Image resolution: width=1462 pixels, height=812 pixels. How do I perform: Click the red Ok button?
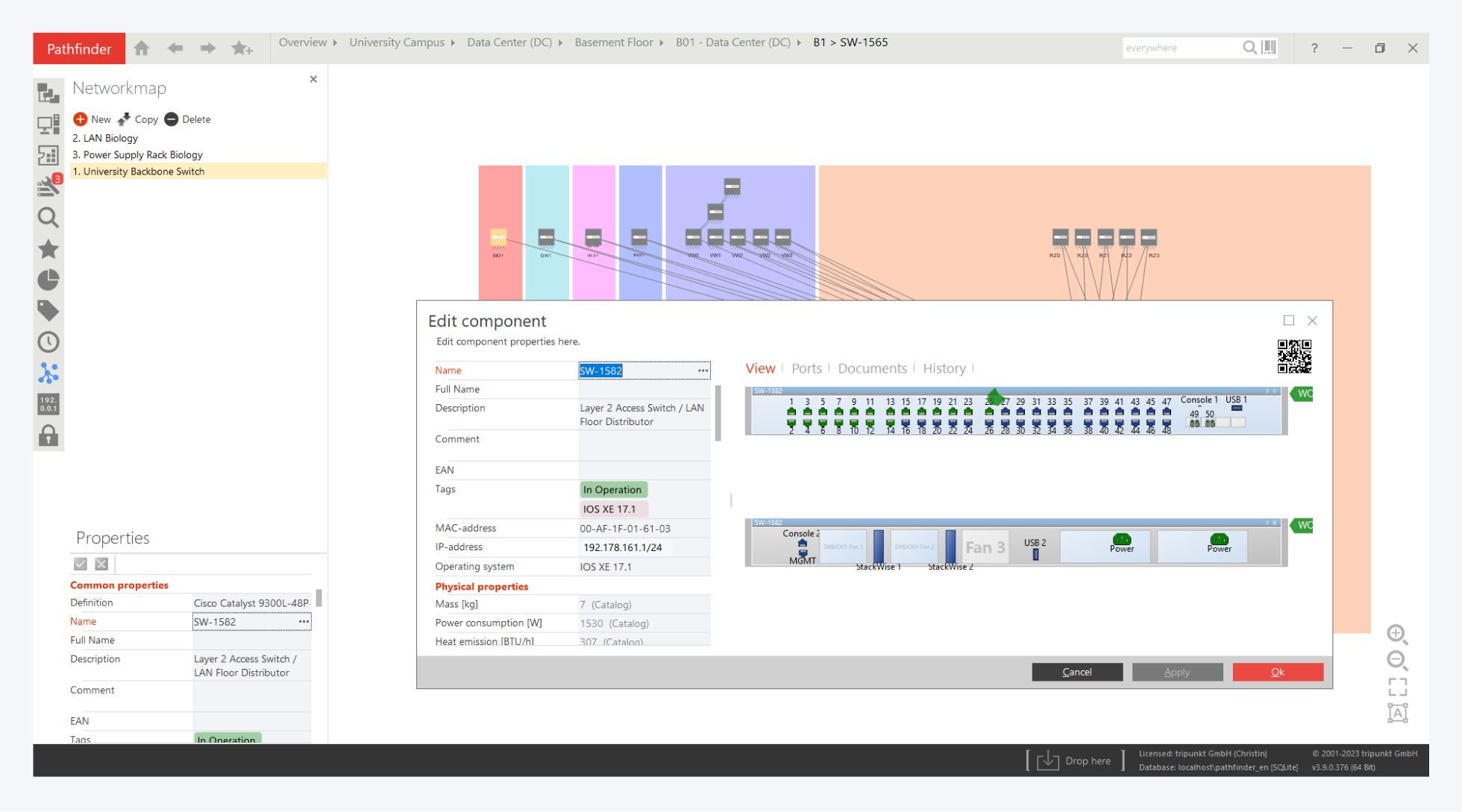(1277, 672)
